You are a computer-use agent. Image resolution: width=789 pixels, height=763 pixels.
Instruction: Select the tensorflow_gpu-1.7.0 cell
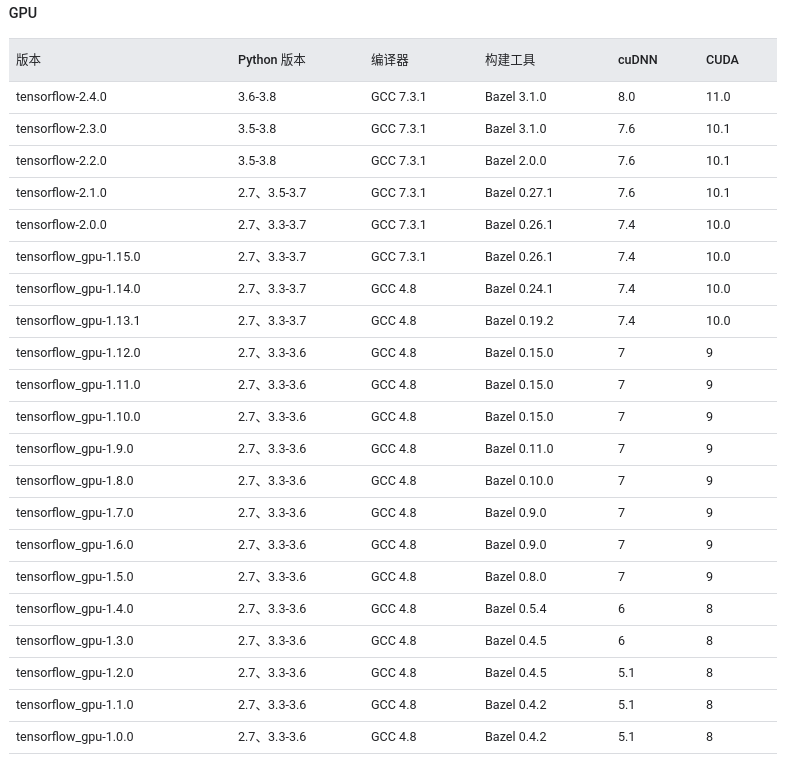pyautogui.click(x=74, y=513)
